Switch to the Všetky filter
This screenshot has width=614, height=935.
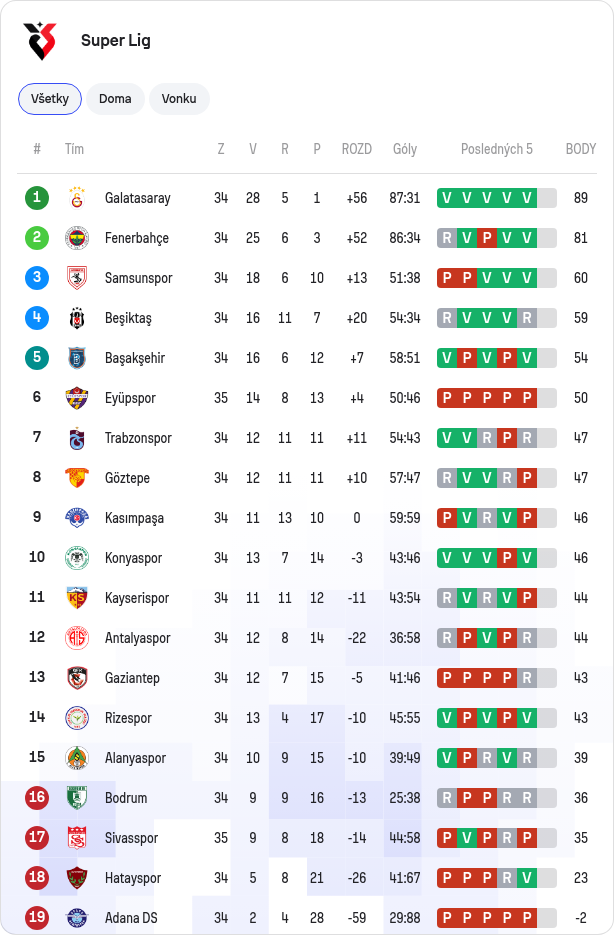coord(50,99)
